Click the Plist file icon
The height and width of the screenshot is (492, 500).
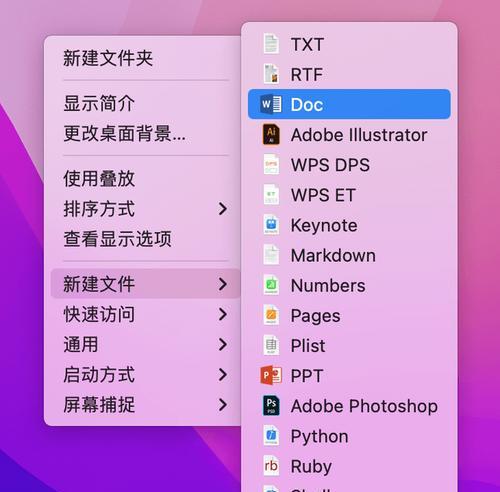[271, 345]
